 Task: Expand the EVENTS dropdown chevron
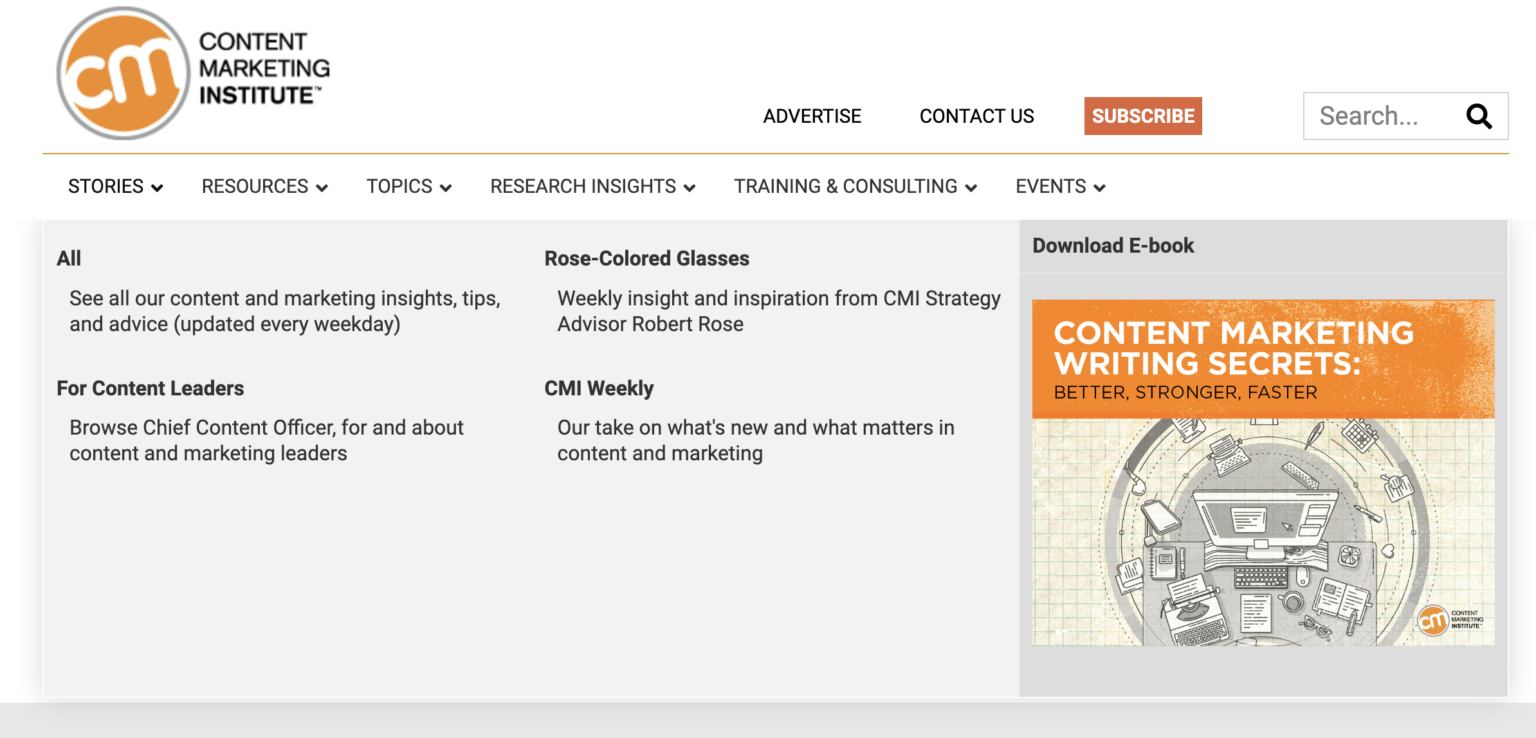click(x=1099, y=187)
